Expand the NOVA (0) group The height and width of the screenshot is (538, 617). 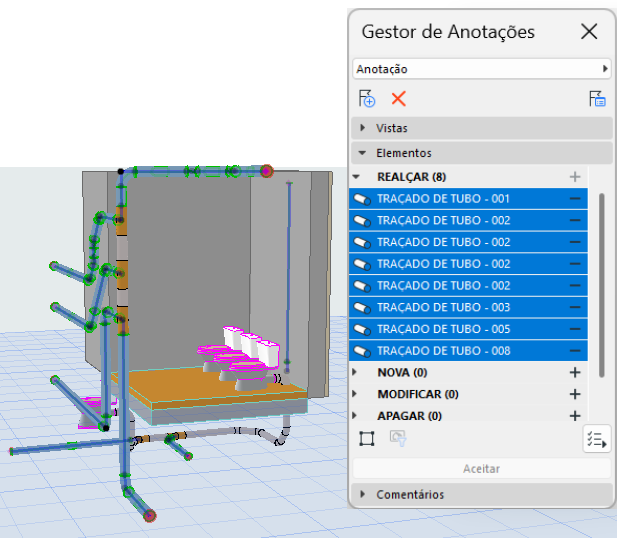tap(355, 372)
